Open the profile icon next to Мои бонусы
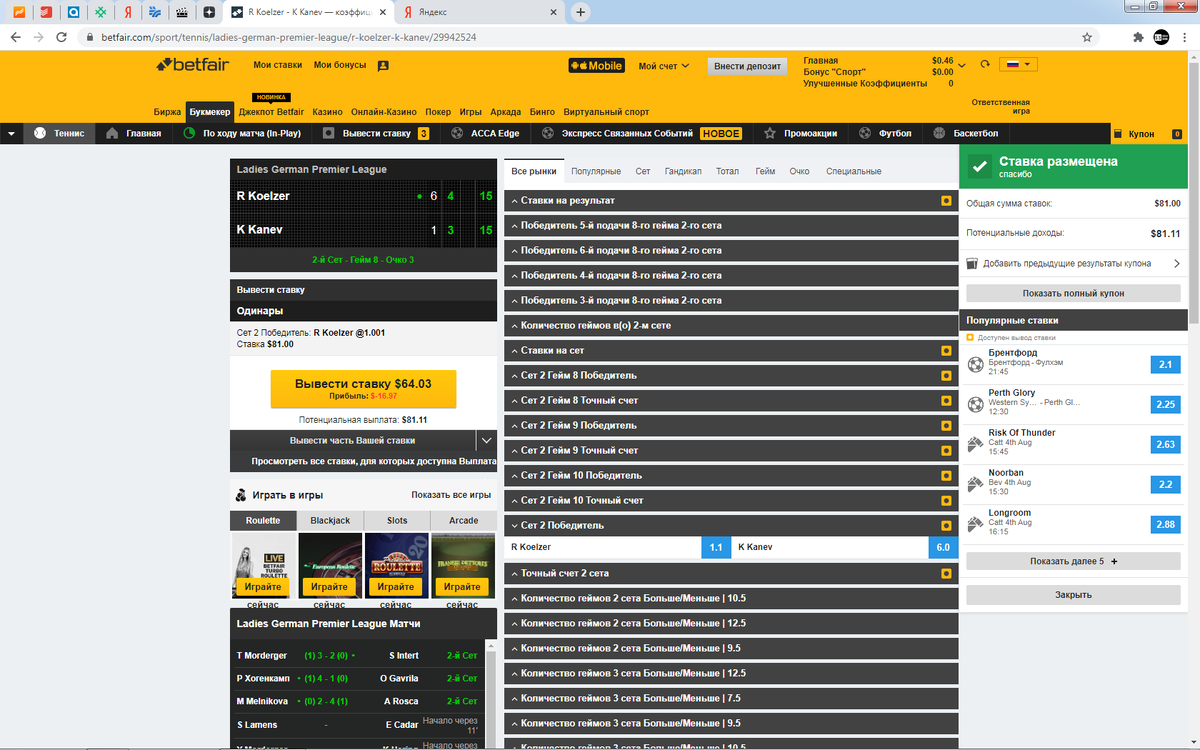The height and width of the screenshot is (750, 1200). [383, 65]
